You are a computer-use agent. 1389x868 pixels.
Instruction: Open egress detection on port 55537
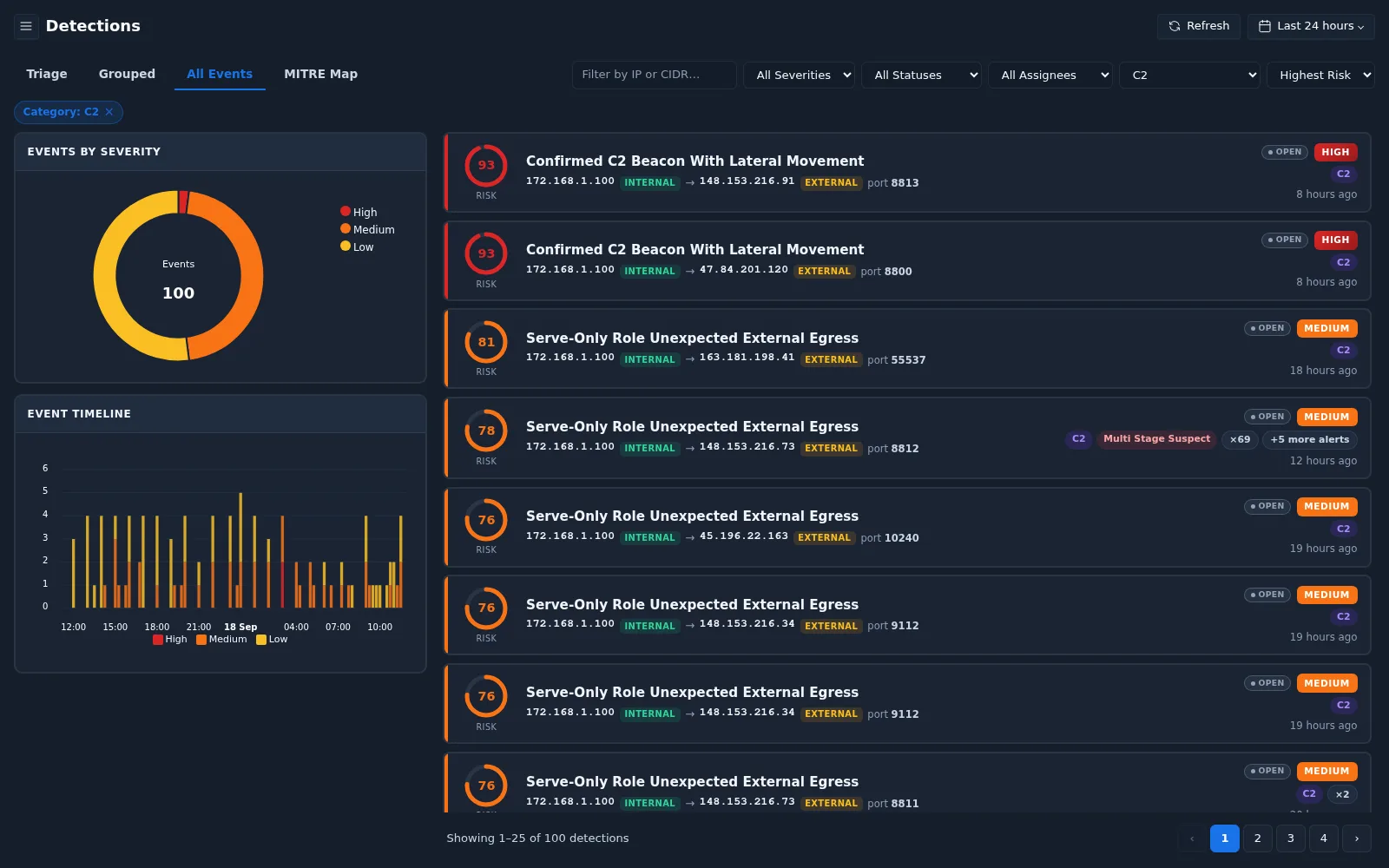tap(907, 349)
